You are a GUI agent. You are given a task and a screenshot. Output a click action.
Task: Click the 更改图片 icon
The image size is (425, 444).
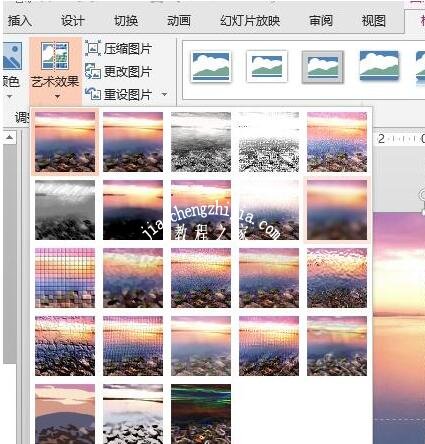(93, 71)
